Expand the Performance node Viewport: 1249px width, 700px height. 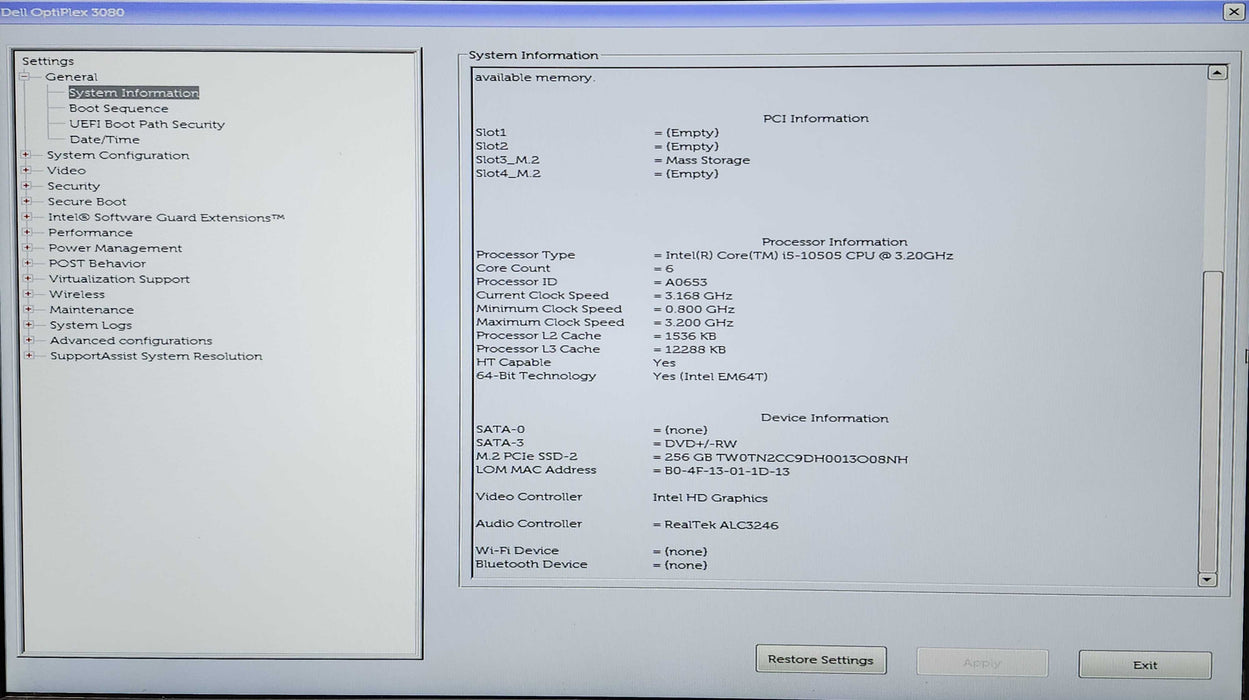28,232
